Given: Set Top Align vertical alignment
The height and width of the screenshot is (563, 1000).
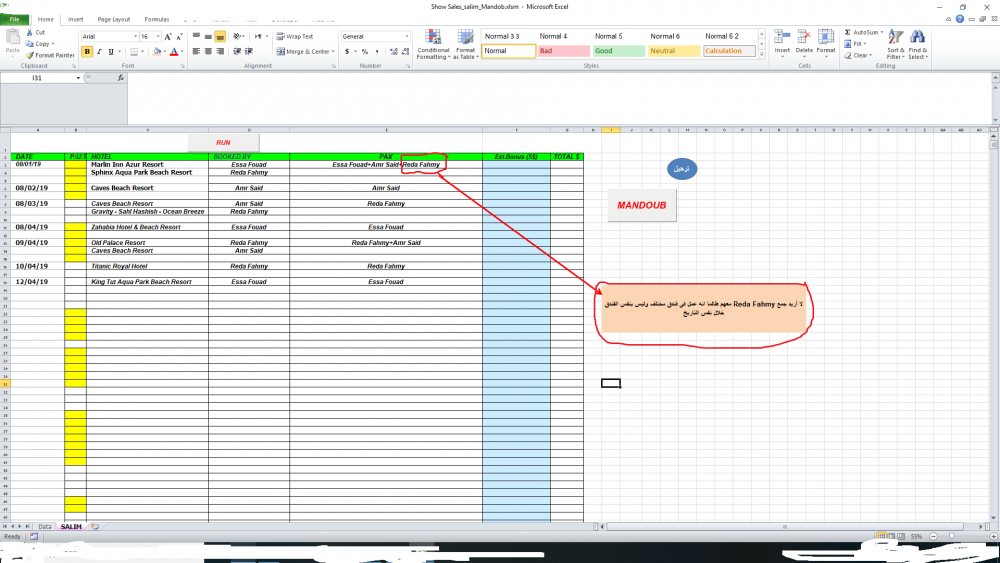Looking at the screenshot, I should (x=196, y=36).
